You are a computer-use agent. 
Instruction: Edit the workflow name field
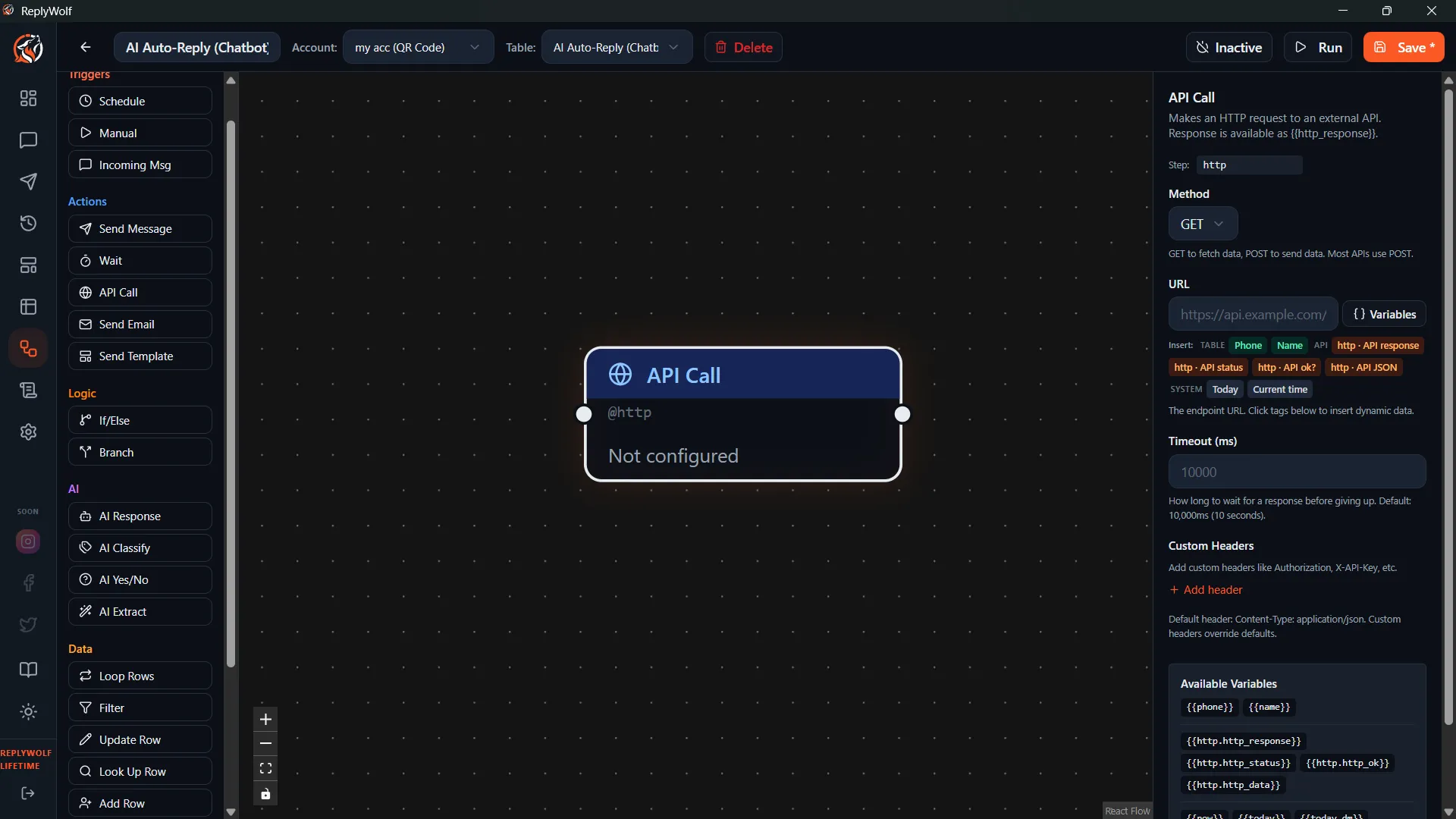pos(197,47)
